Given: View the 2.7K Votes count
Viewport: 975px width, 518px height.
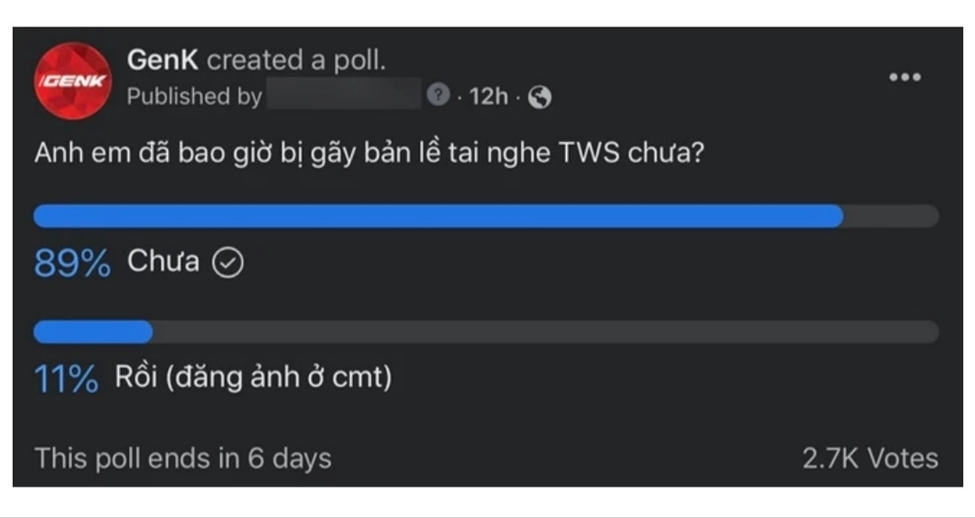Looking at the screenshot, I should (x=869, y=458).
